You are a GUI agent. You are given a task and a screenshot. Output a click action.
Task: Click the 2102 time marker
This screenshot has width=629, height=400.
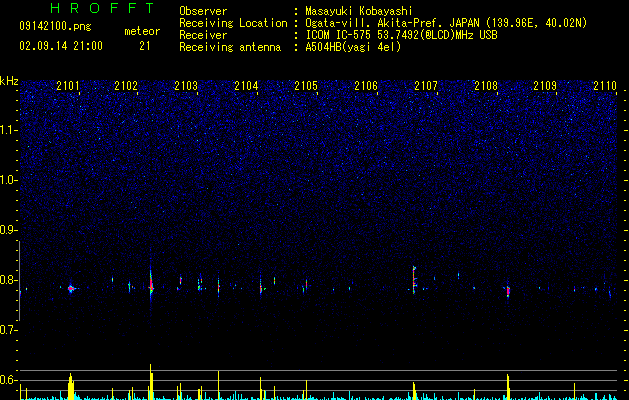126,85
